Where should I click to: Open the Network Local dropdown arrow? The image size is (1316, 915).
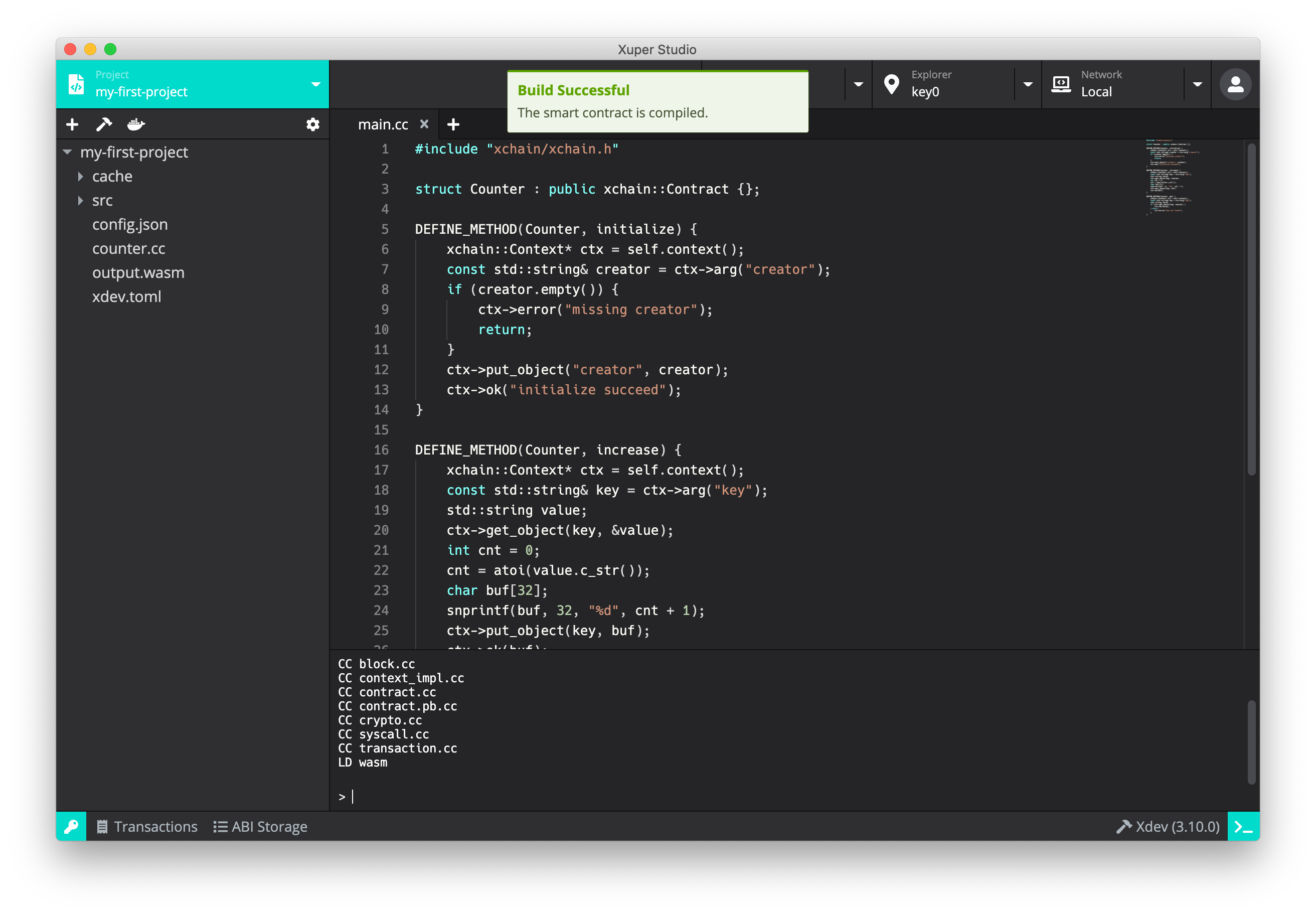[x=1197, y=85]
